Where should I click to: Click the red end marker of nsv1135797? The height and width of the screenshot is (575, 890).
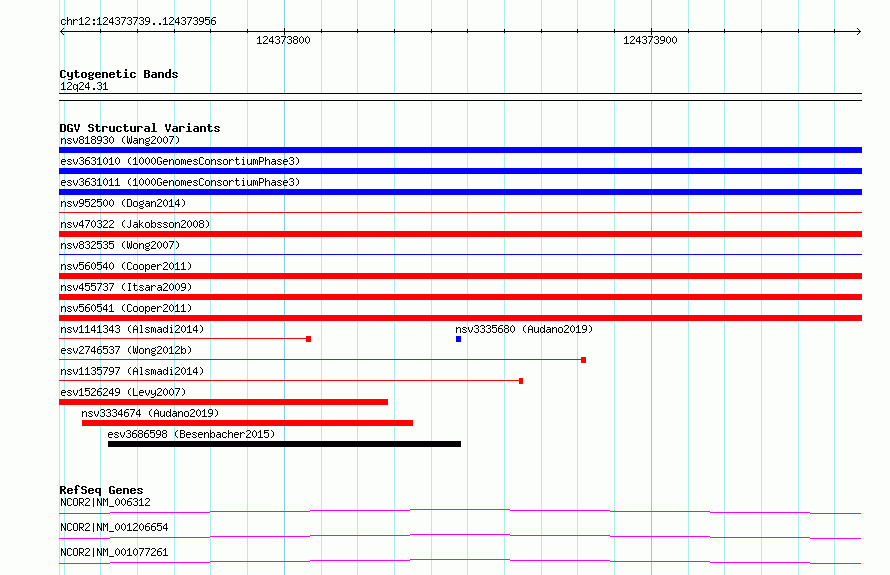[521, 381]
